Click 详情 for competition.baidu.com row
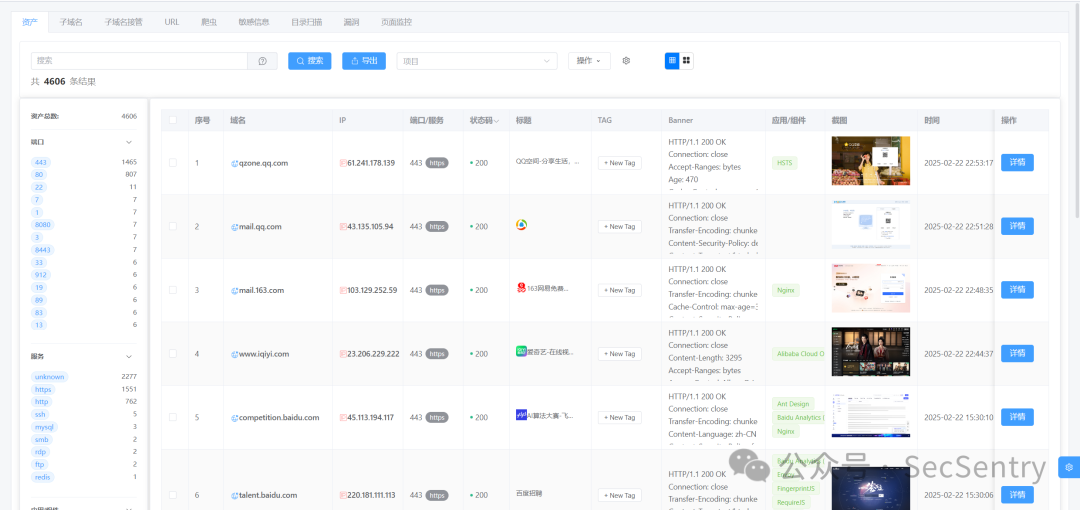 pos(1017,417)
